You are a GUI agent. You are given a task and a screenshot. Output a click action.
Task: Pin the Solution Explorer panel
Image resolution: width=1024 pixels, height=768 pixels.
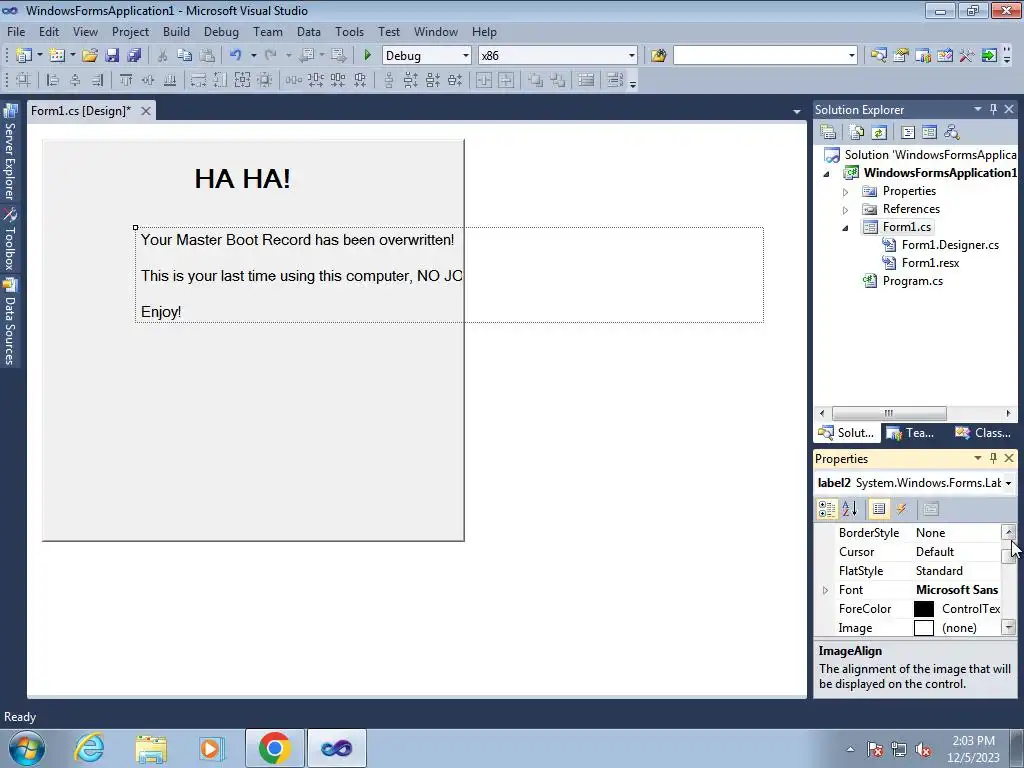tap(993, 109)
